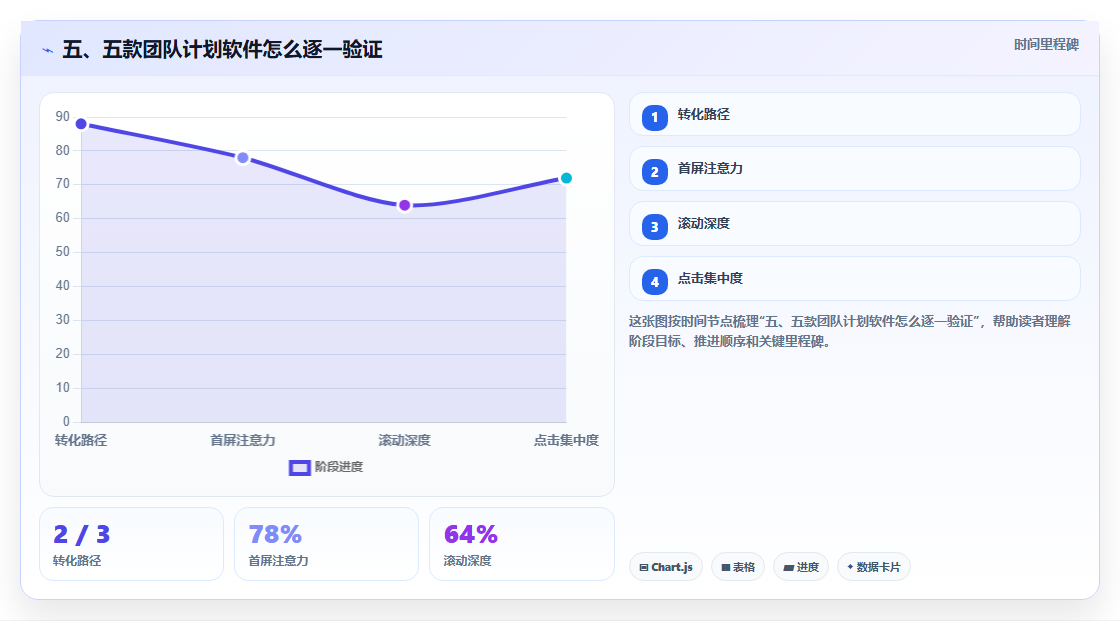Select the Chart.js tag
Screen dimensions: 1120x621
666,567
